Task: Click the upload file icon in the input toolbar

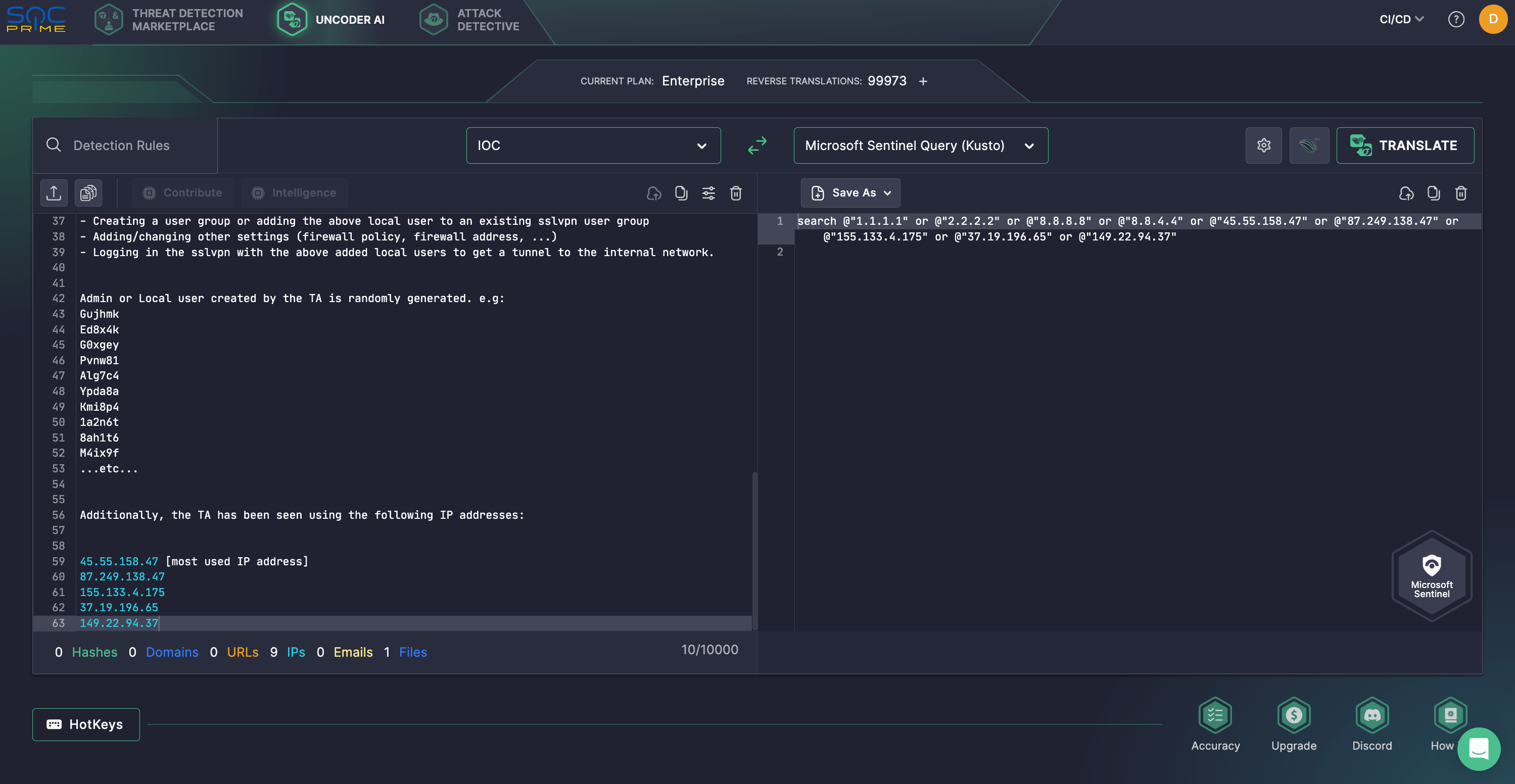Action: pos(54,193)
